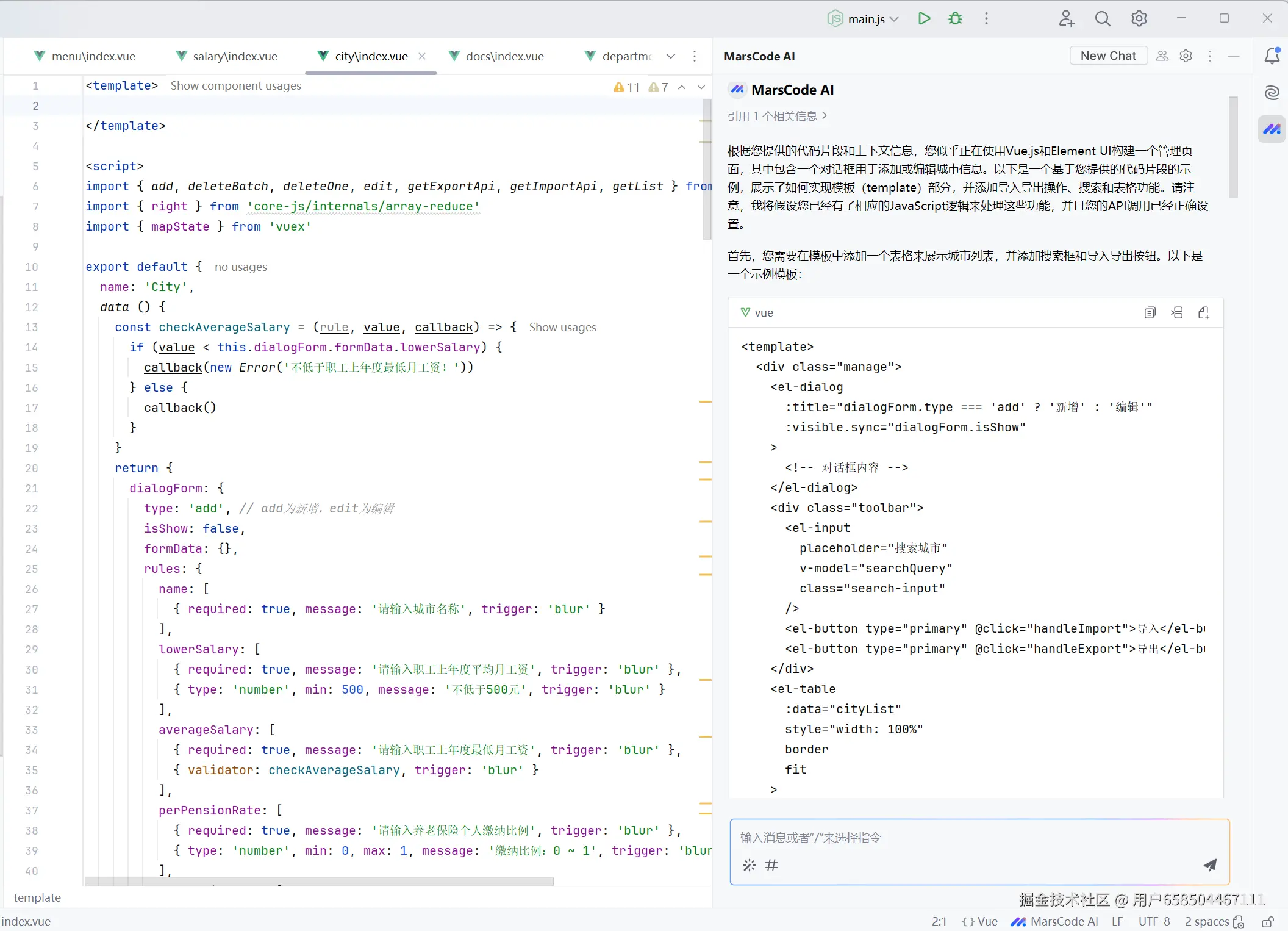Start a New Chat in MarsCode AI
This screenshot has width=1288, height=931.
click(x=1108, y=56)
